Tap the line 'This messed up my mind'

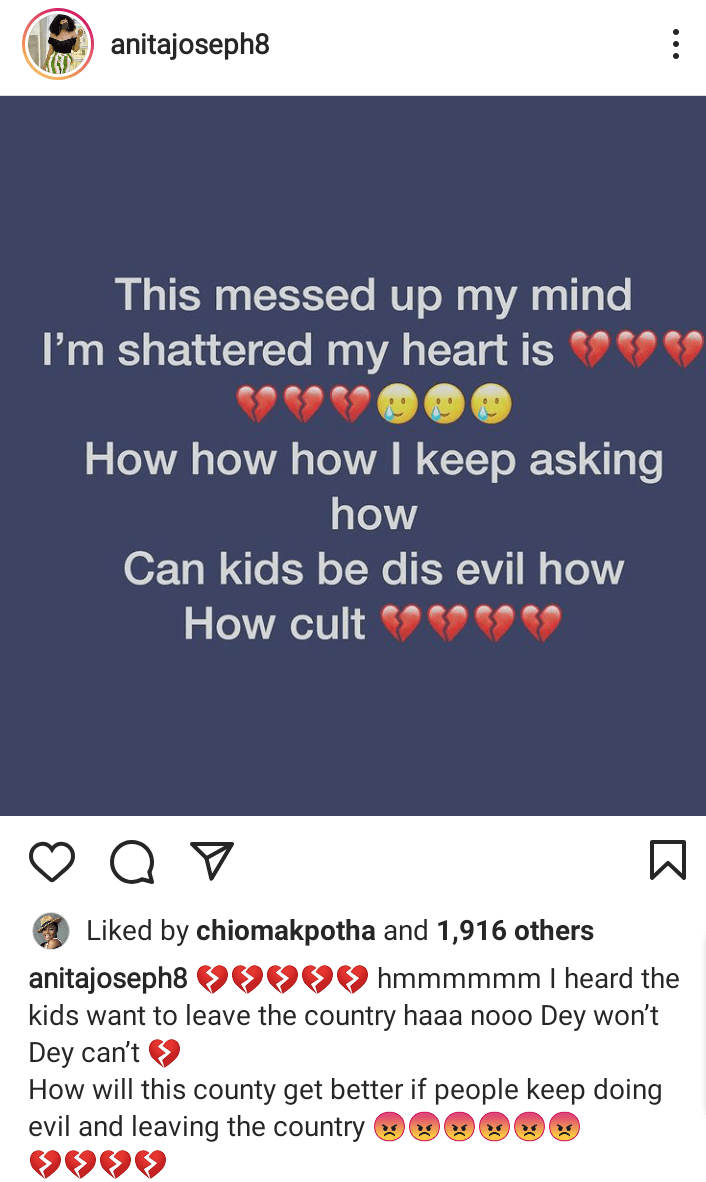tap(374, 294)
